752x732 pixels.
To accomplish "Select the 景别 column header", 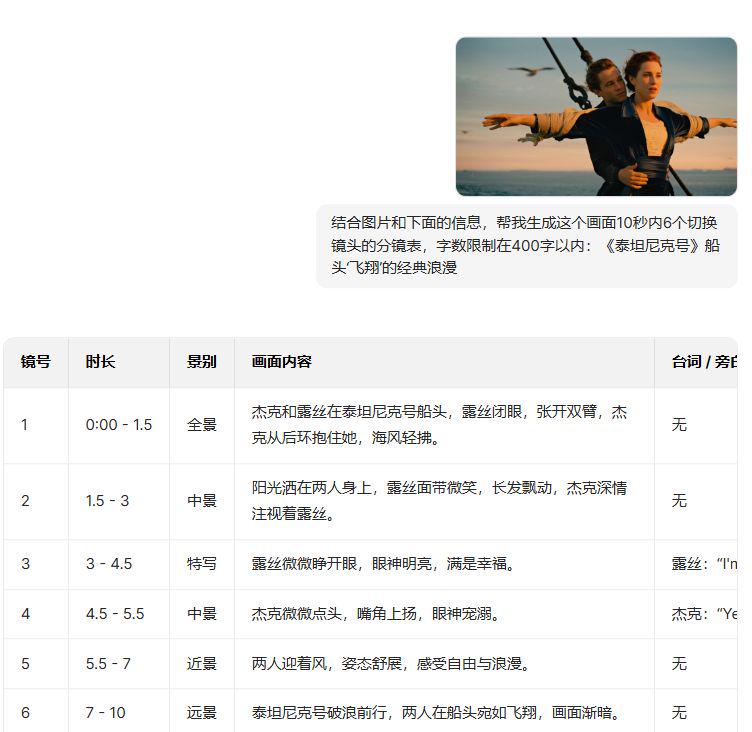I will coord(201,362).
